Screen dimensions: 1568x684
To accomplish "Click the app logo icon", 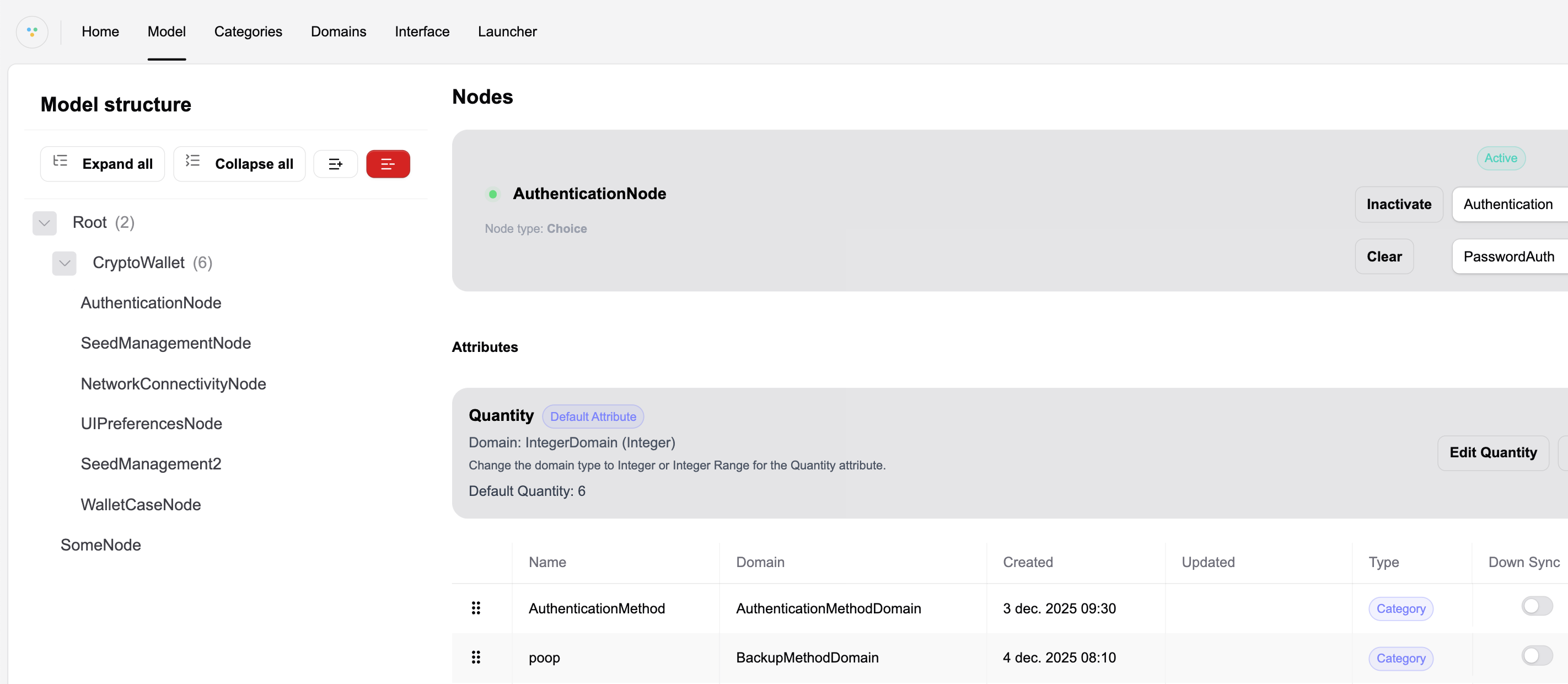I will click(33, 31).
